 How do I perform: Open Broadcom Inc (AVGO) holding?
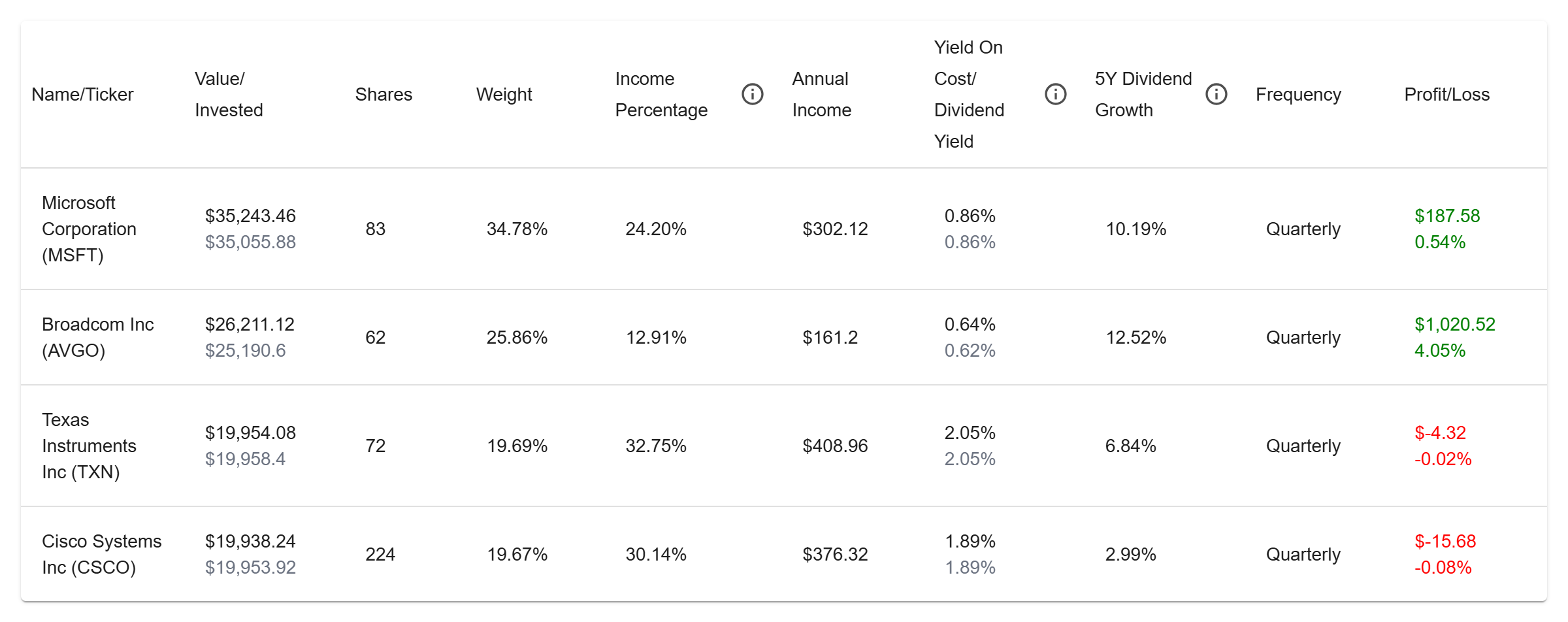[x=97, y=337]
